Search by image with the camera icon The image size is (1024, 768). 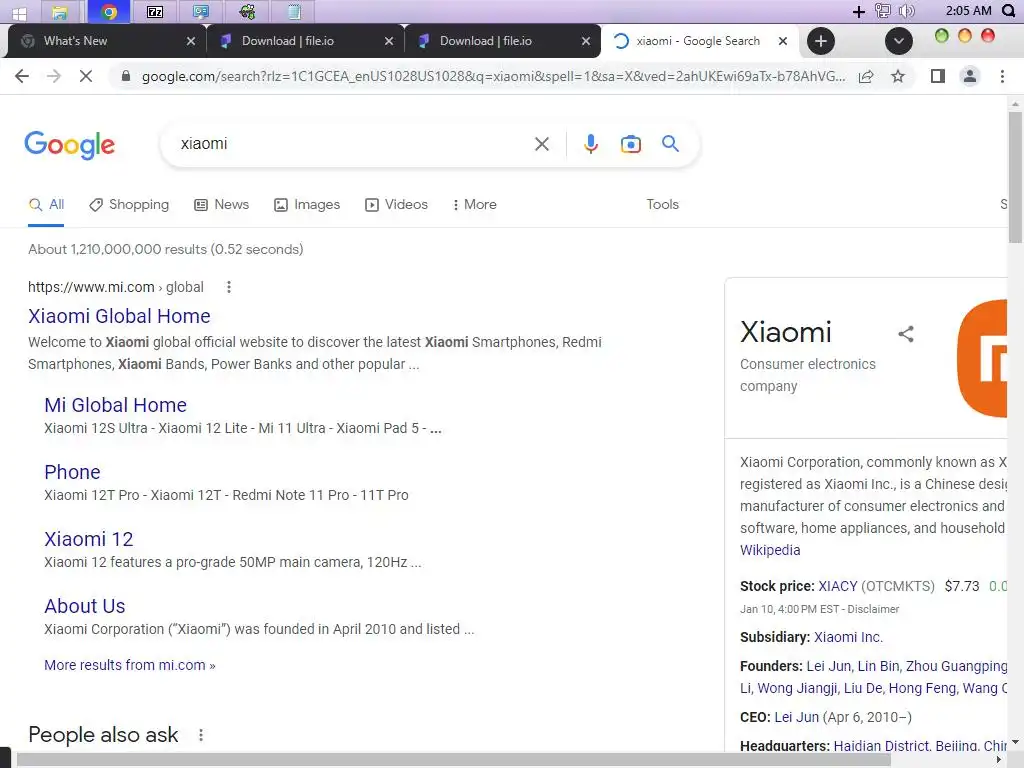(x=631, y=144)
